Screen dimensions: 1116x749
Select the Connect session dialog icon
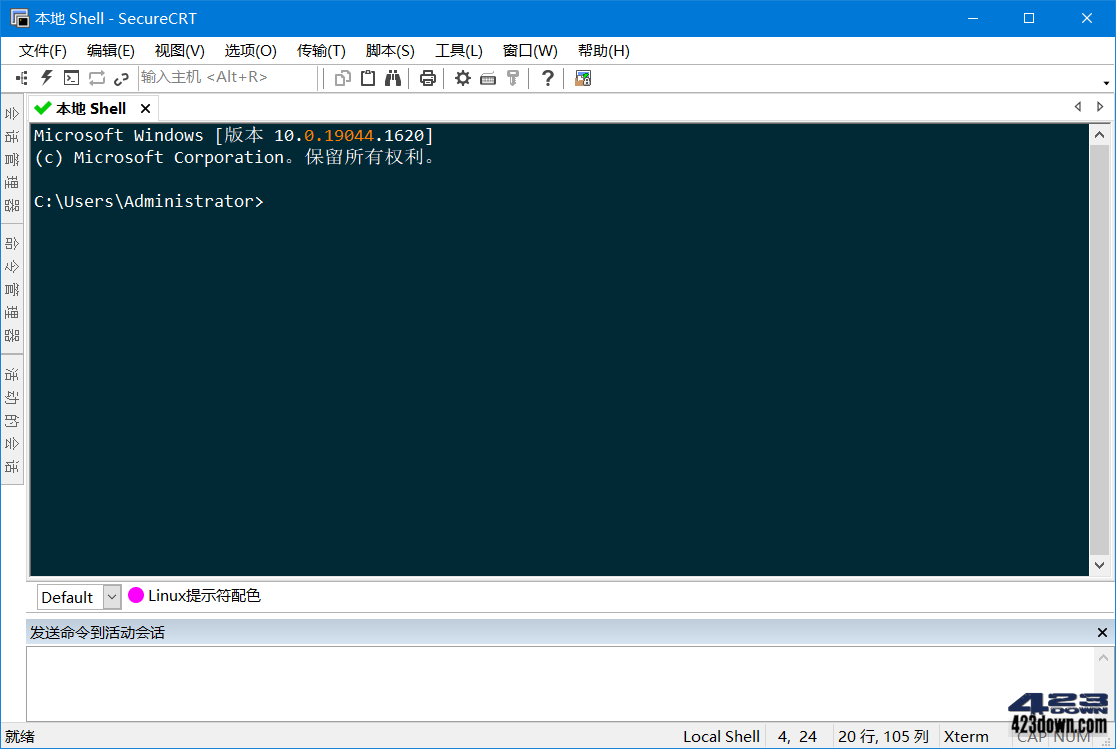[x=21, y=77]
